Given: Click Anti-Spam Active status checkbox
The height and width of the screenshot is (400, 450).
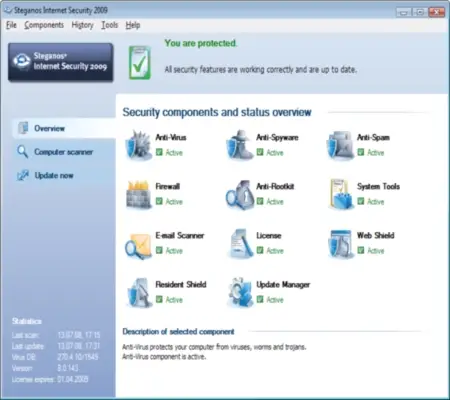Looking at the screenshot, I should [x=361, y=152].
